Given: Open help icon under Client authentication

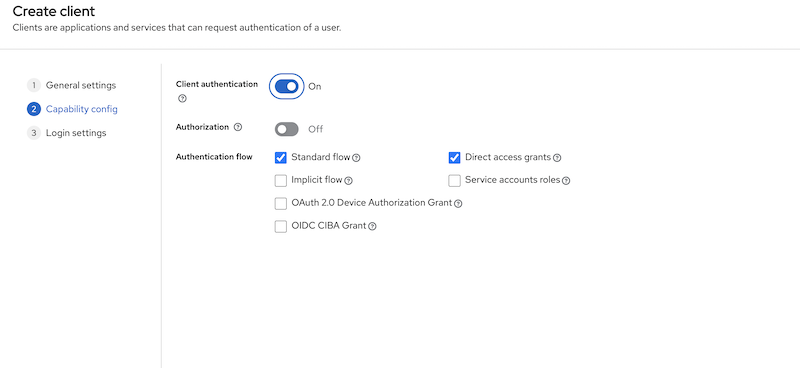Looking at the screenshot, I should click(182, 99).
